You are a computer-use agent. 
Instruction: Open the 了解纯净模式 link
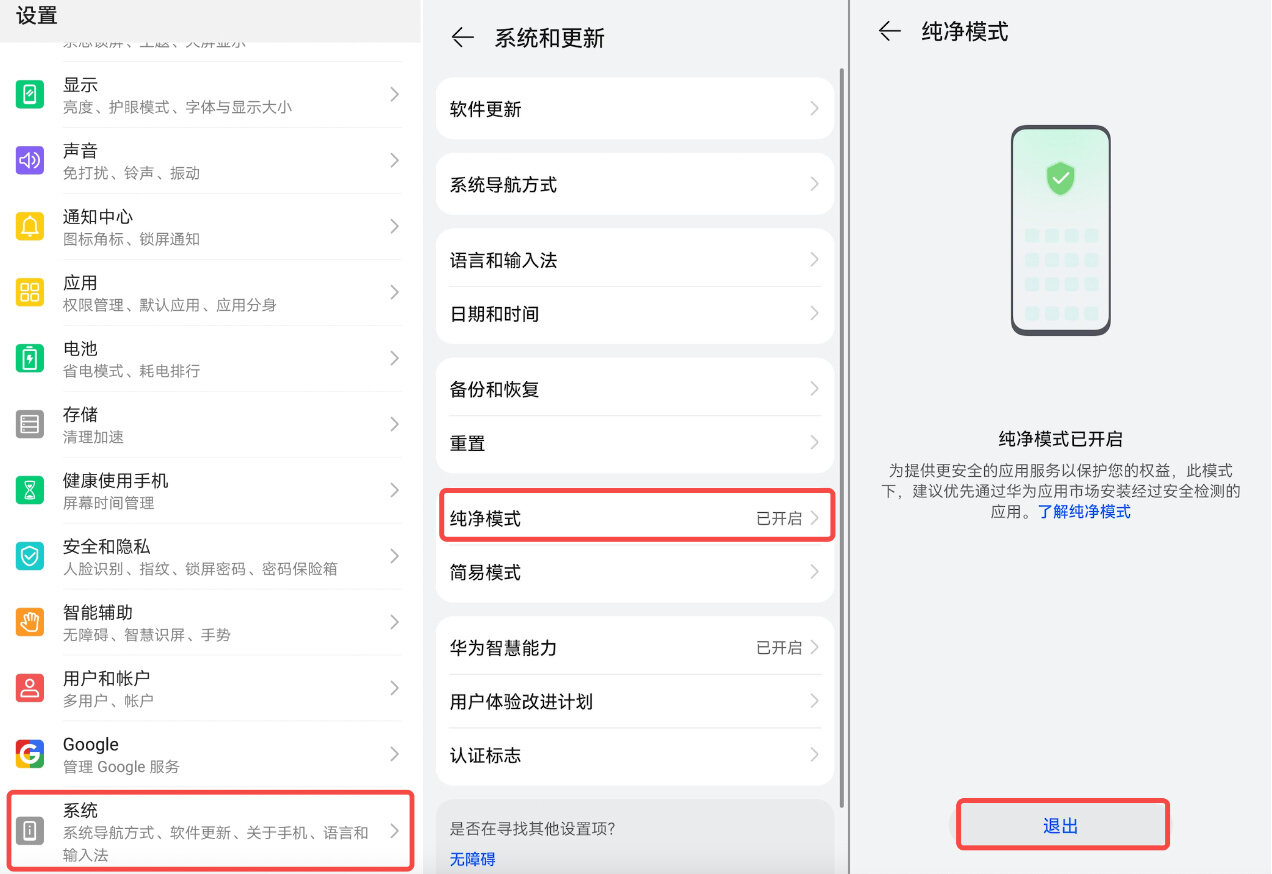pyautogui.click(x=1084, y=511)
